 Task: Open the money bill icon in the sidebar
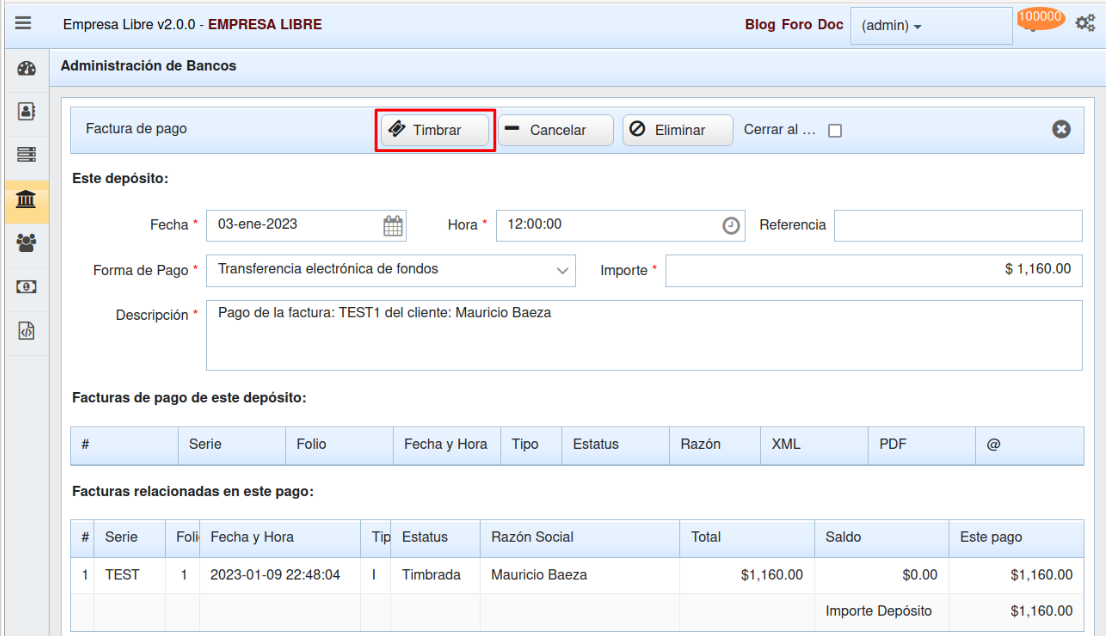point(27,287)
